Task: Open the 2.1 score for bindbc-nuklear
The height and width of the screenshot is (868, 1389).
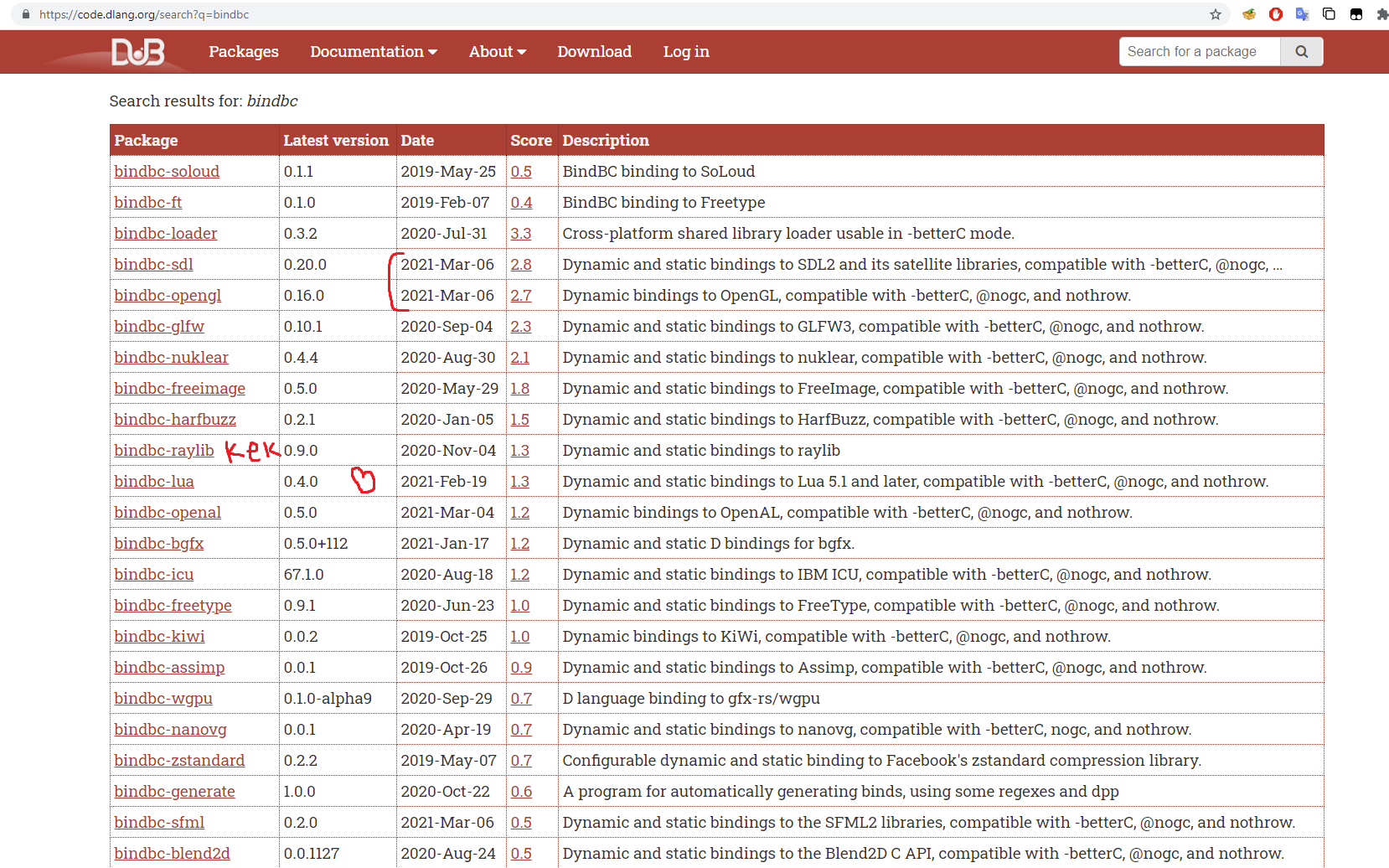Action: click(520, 358)
